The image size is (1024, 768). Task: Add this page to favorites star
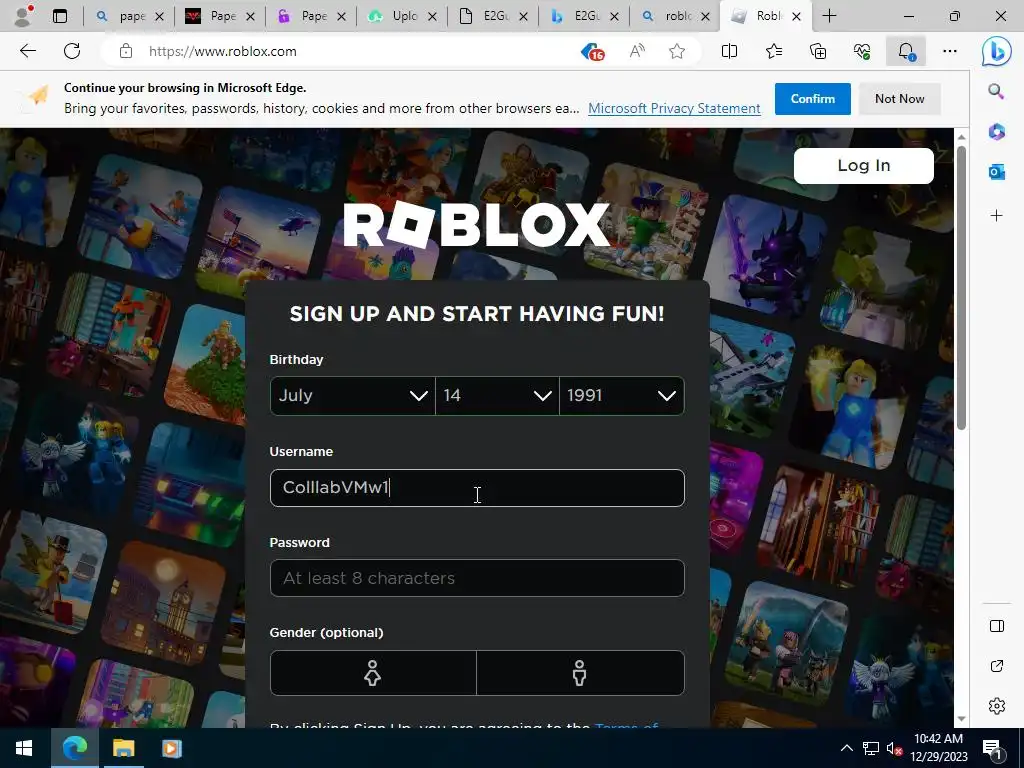[x=677, y=51]
